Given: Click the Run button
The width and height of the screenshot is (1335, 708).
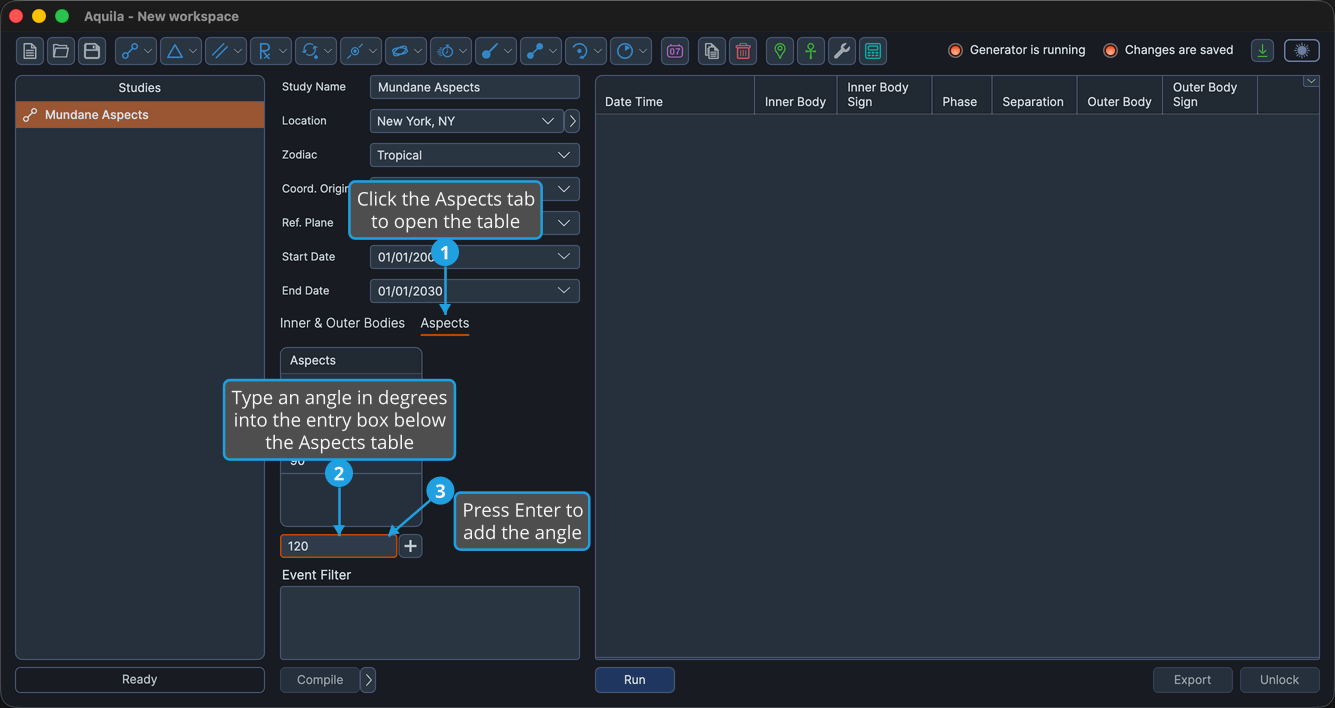Looking at the screenshot, I should [635, 680].
